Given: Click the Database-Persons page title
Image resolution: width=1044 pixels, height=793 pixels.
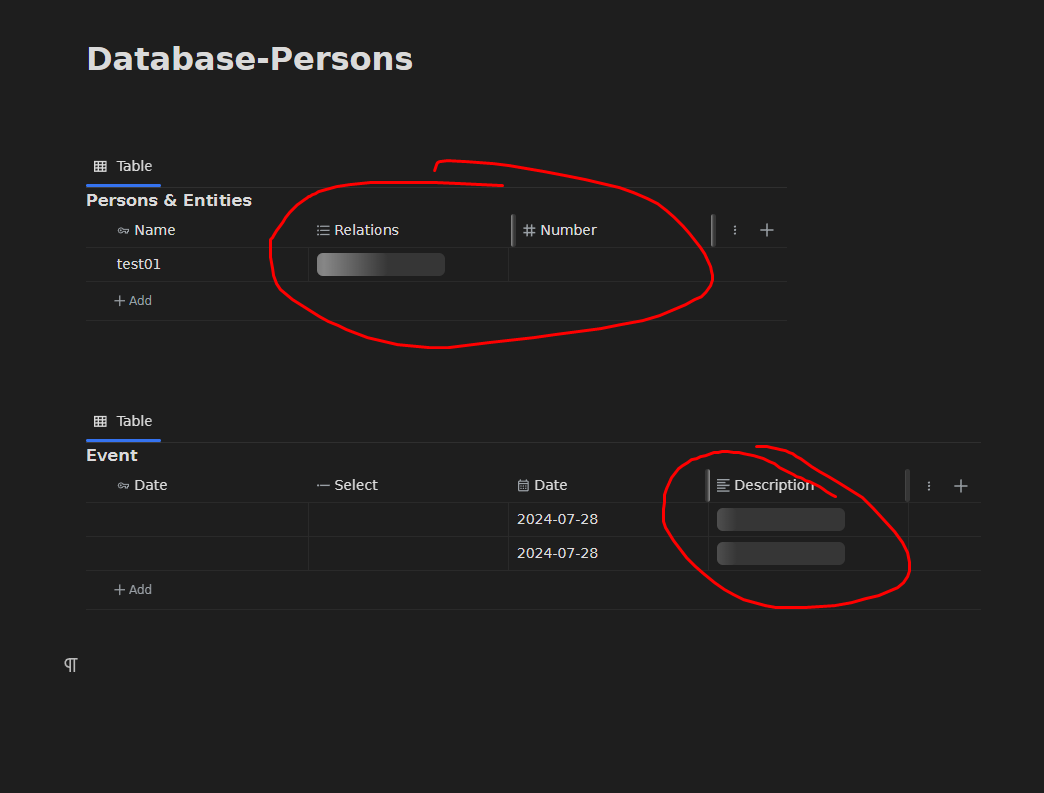Looking at the screenshot, I should coord(249,59).
